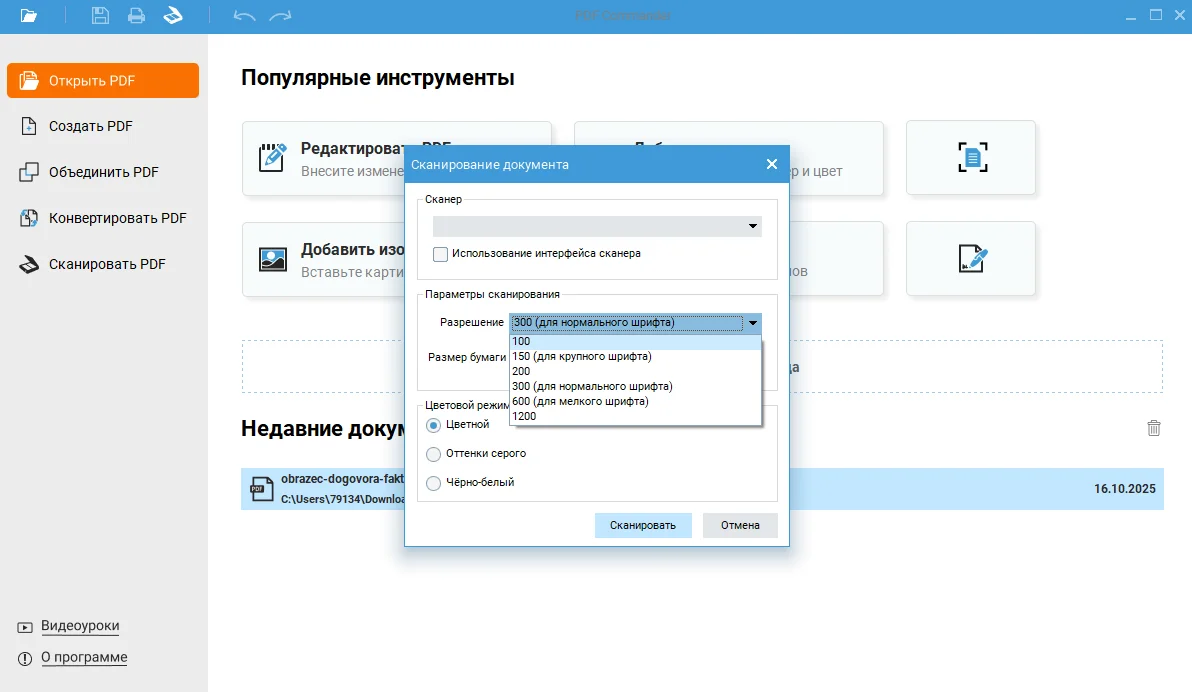
Task: Open the Объединить PDF sidebar item
Action: coord(103,172)
